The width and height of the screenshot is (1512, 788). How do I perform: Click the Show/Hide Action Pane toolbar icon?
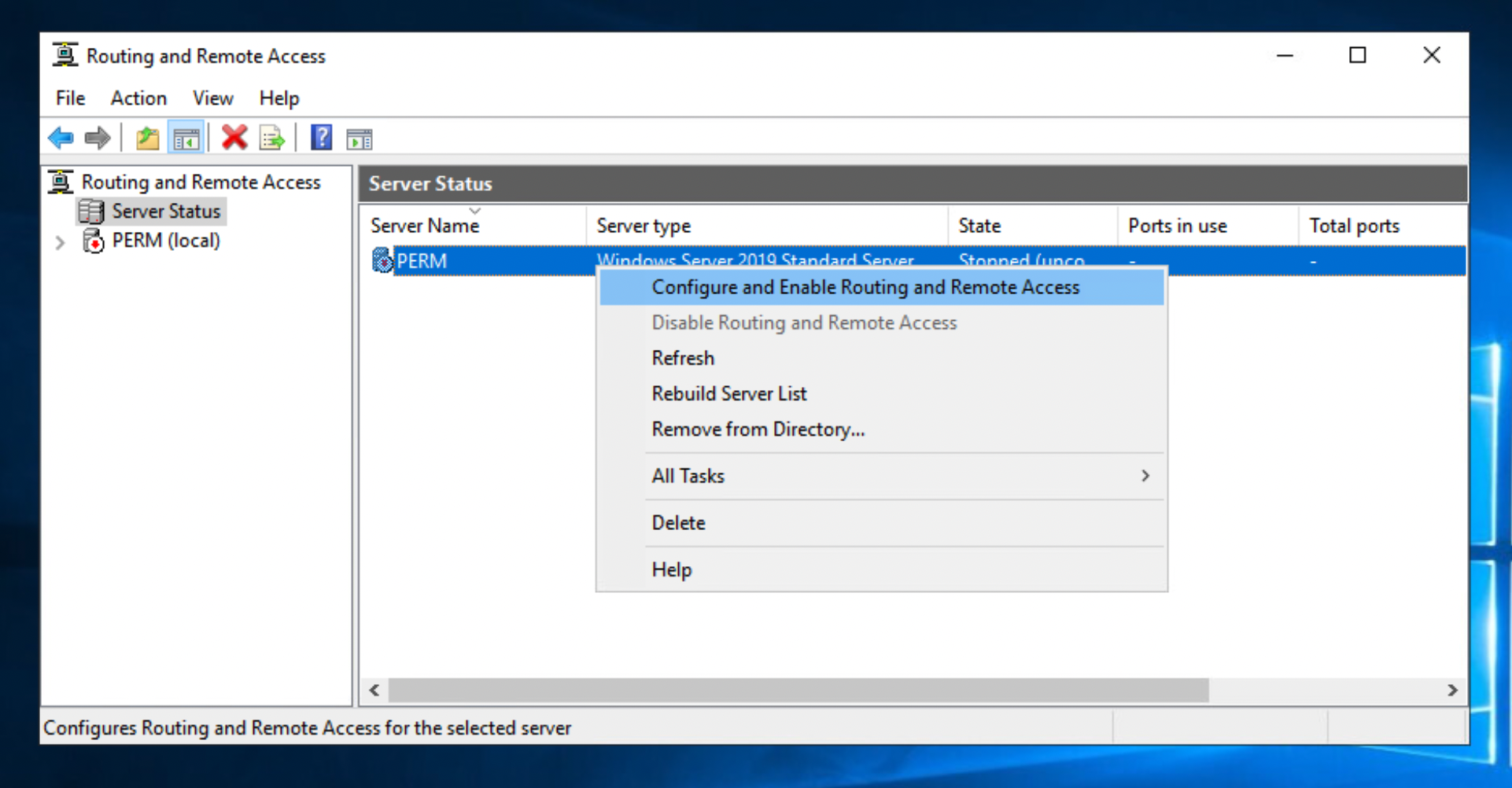click(x=359, y=137)
